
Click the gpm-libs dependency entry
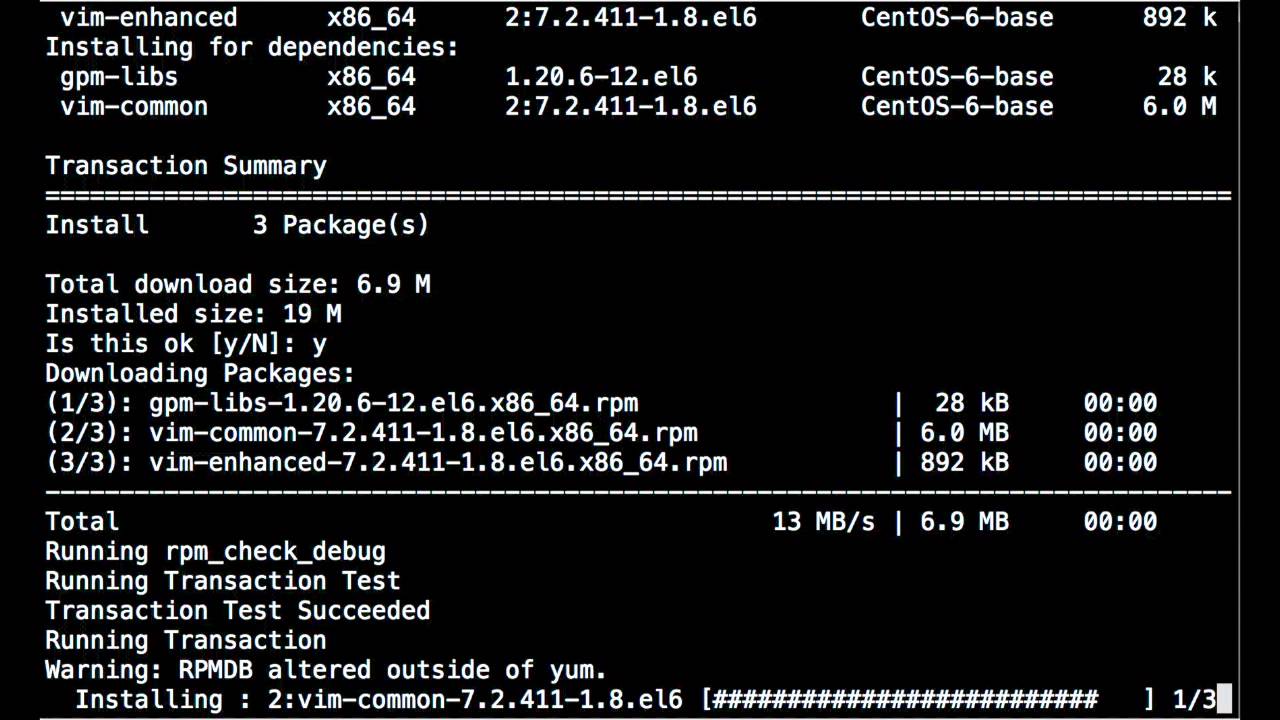coord(119,77)
